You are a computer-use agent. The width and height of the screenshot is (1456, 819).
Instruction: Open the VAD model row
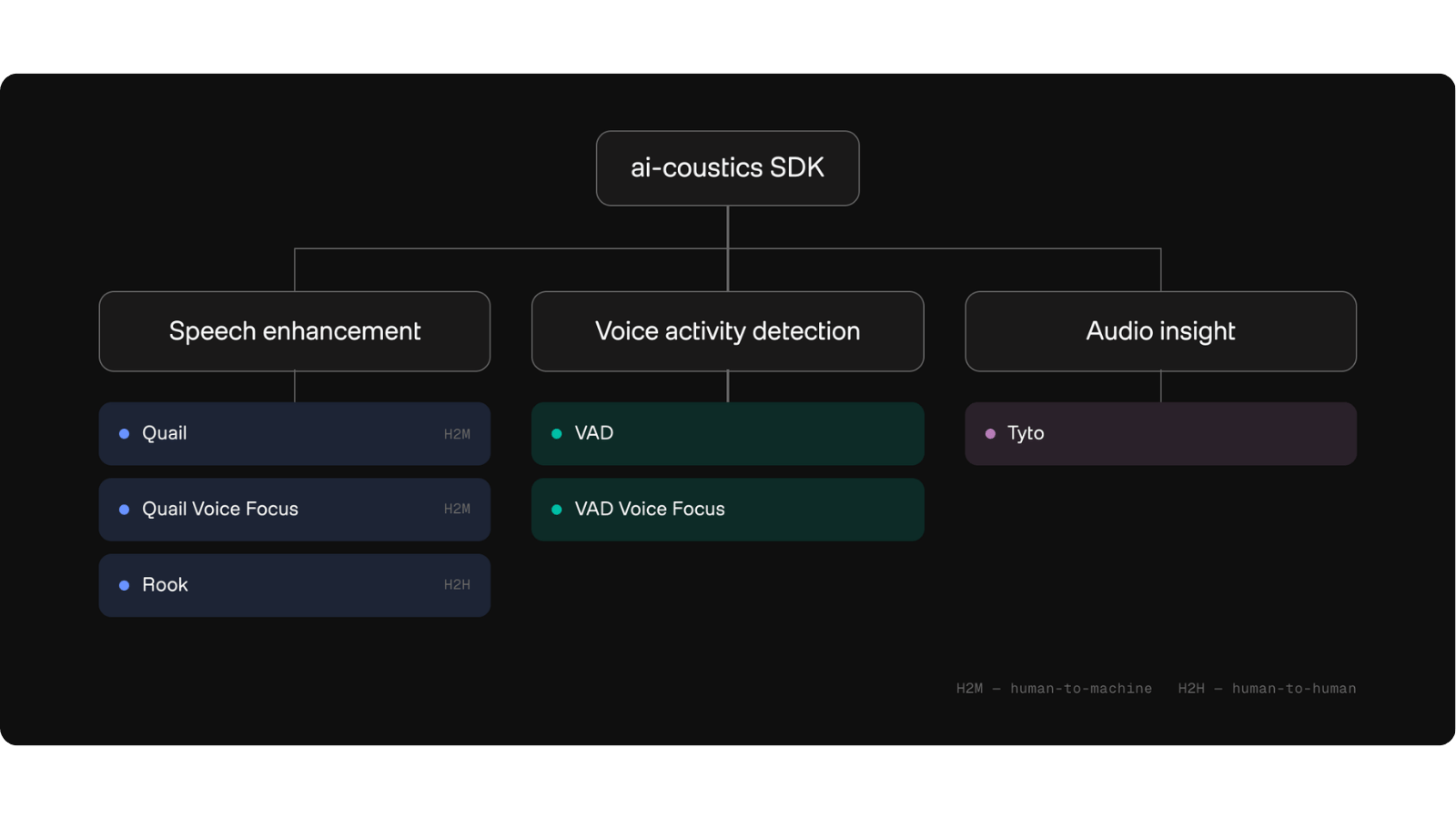coord(728,434)
